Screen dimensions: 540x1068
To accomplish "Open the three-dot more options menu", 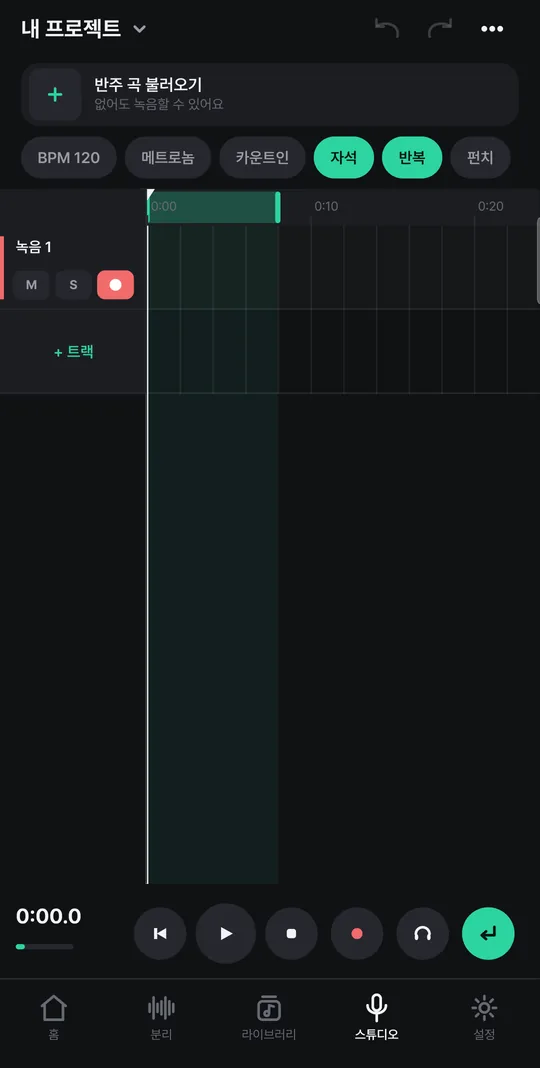I will (492, 29).
